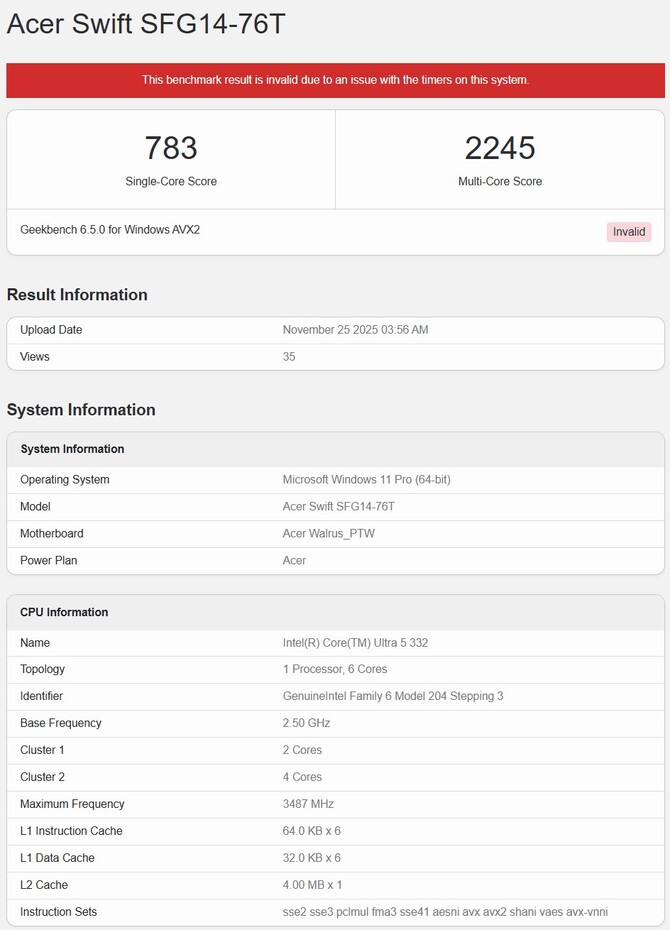The height and width of the screenshot is (930, 670).
Task: Select the date 'November 25 2025 03:56 AM'
Action: [355, 330]
